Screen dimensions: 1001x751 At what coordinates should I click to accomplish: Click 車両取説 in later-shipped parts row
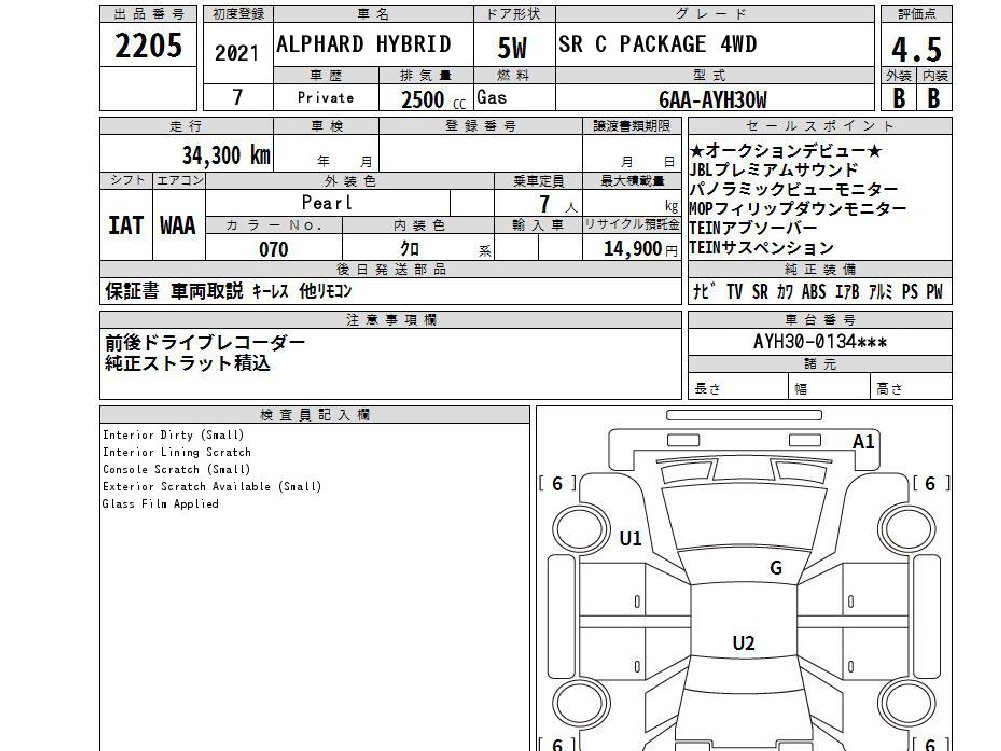(207, 291)
